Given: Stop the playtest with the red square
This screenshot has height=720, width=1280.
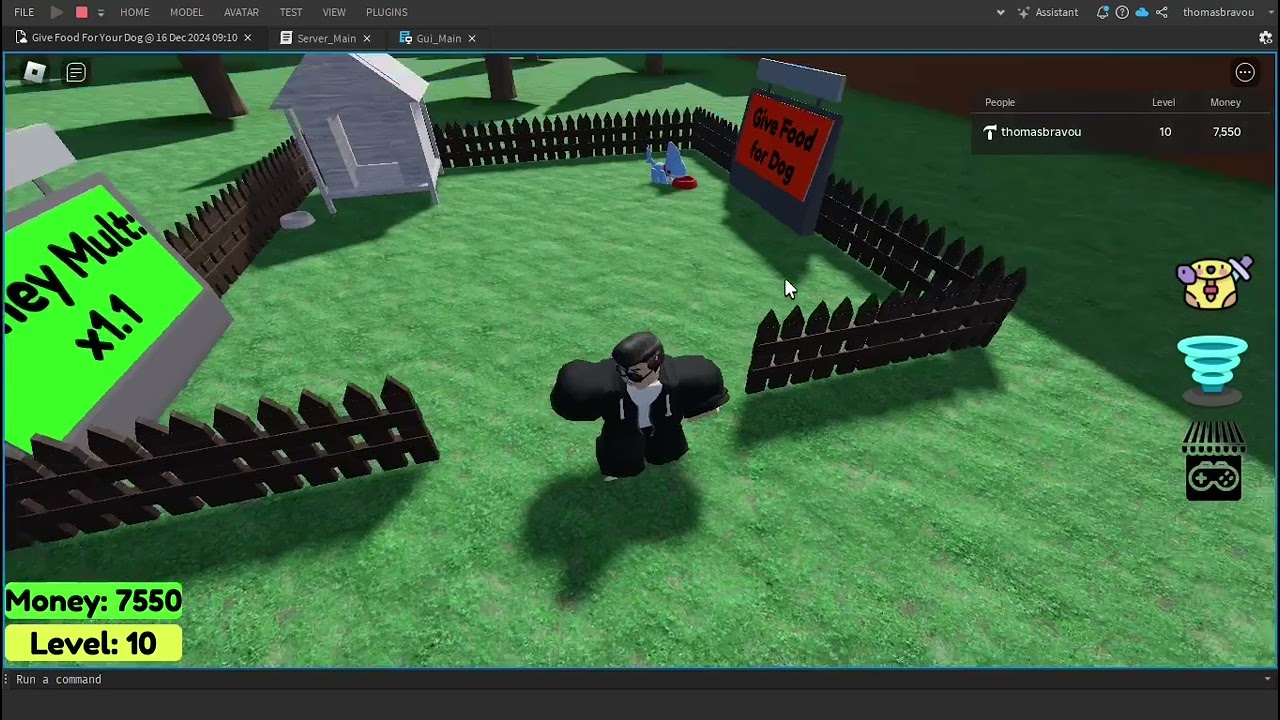Looking at the screenshot, I should tap(82, 12).
